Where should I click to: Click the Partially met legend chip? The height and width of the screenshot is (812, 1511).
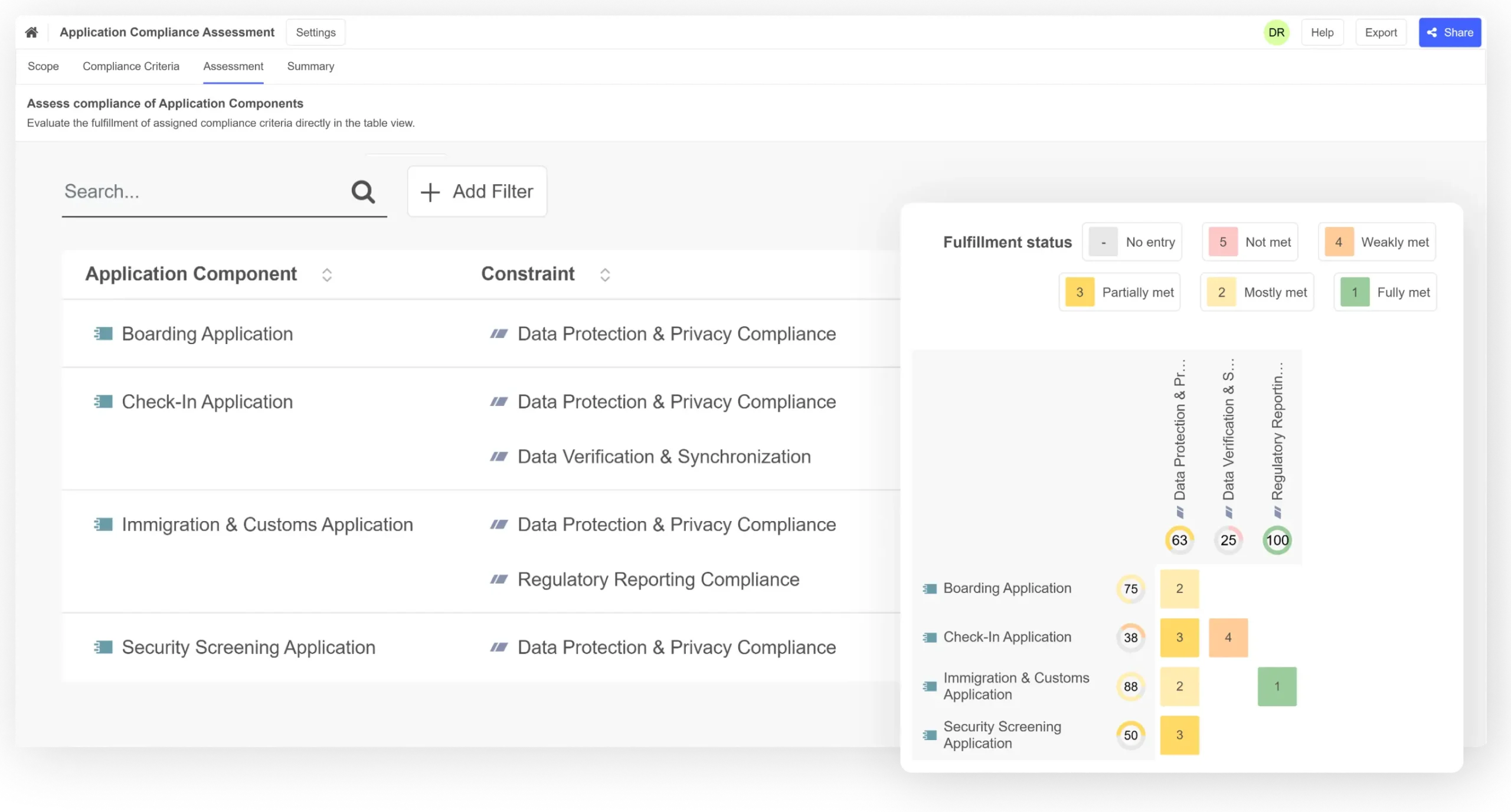[1120, 292]
